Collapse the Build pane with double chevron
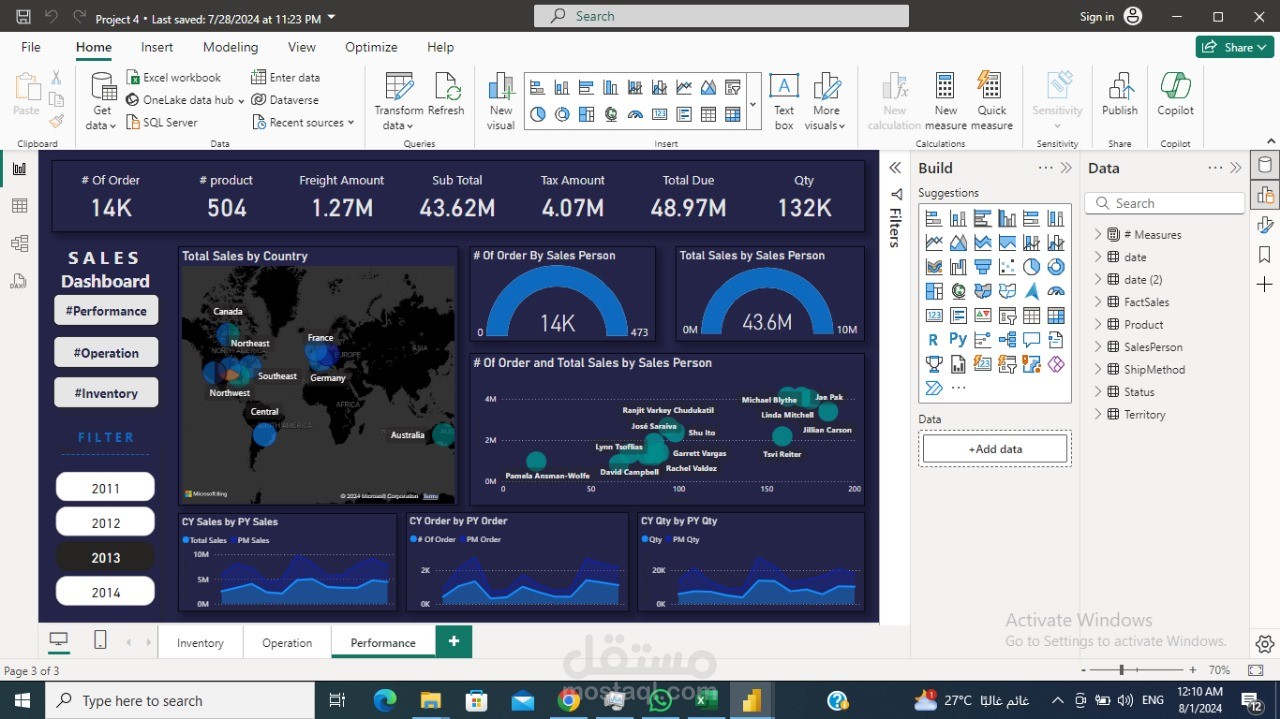 coord(1066,168)
